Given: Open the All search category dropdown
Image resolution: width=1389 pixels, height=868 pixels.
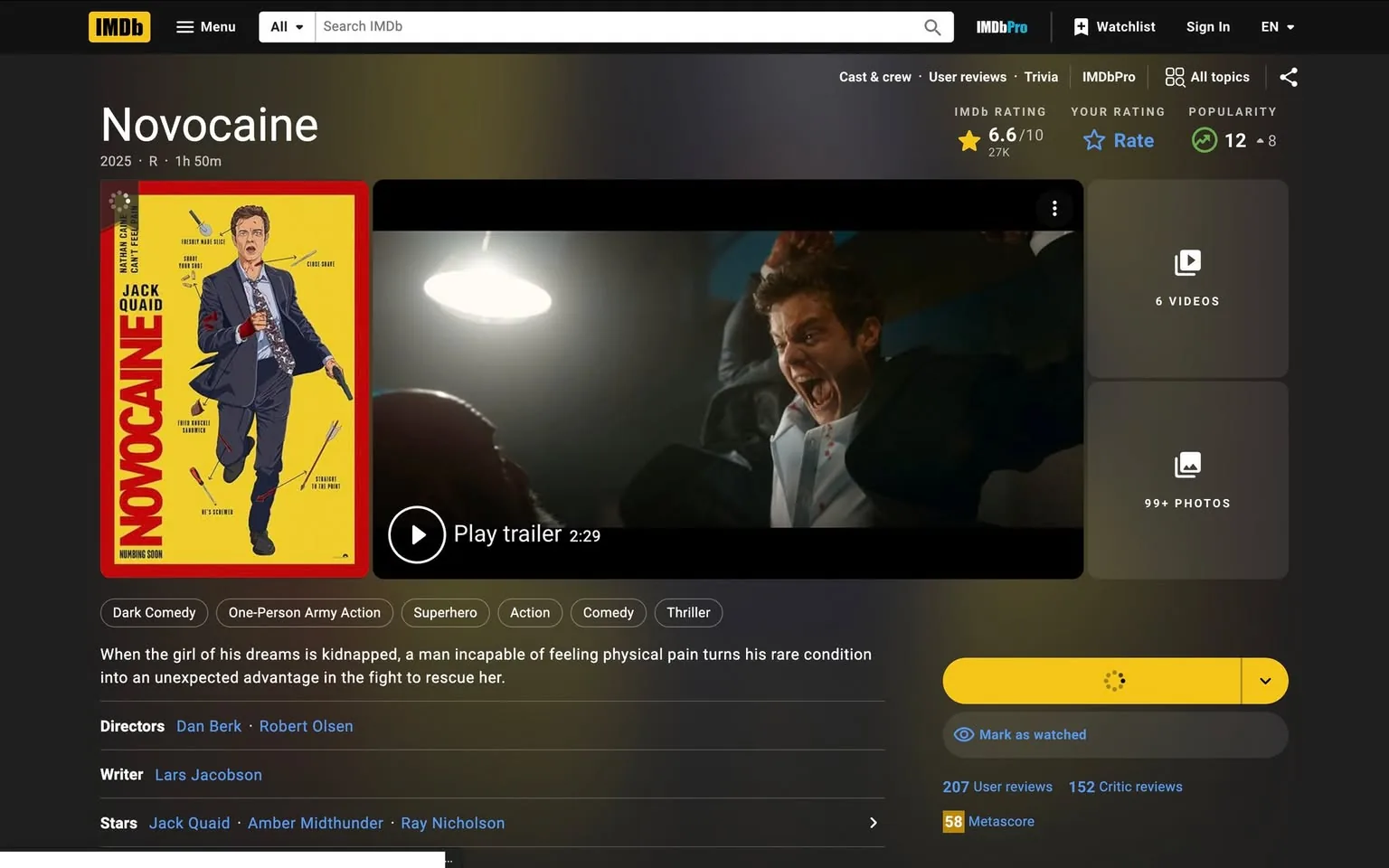Looking at the screenshot, I should 286,26.
